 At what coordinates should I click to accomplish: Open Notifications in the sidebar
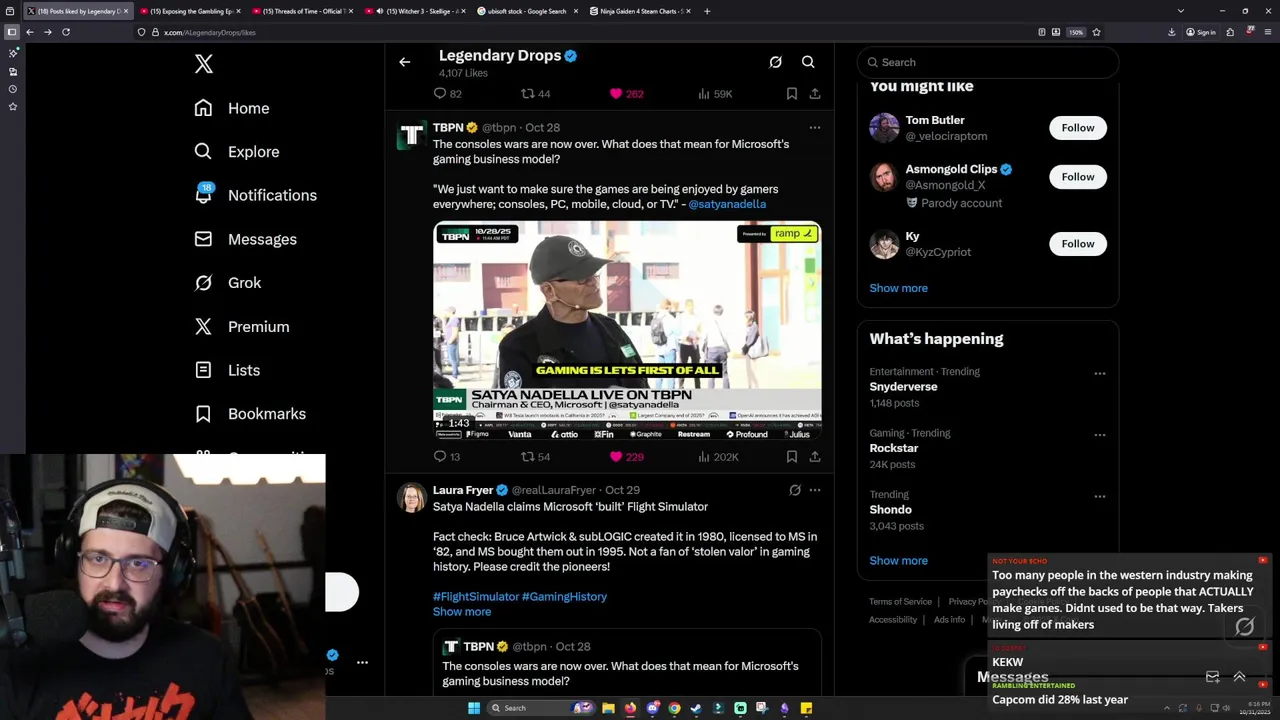coord(255,195)
